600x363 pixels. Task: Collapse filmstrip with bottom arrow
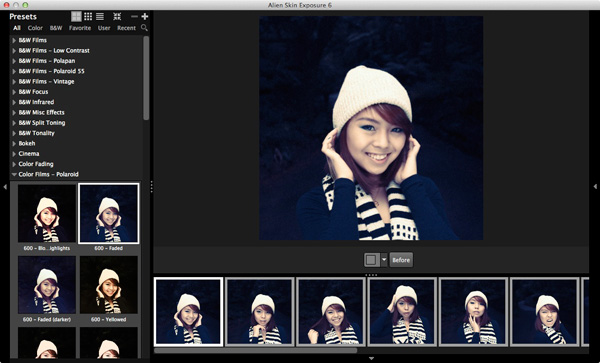coord(371,358)
